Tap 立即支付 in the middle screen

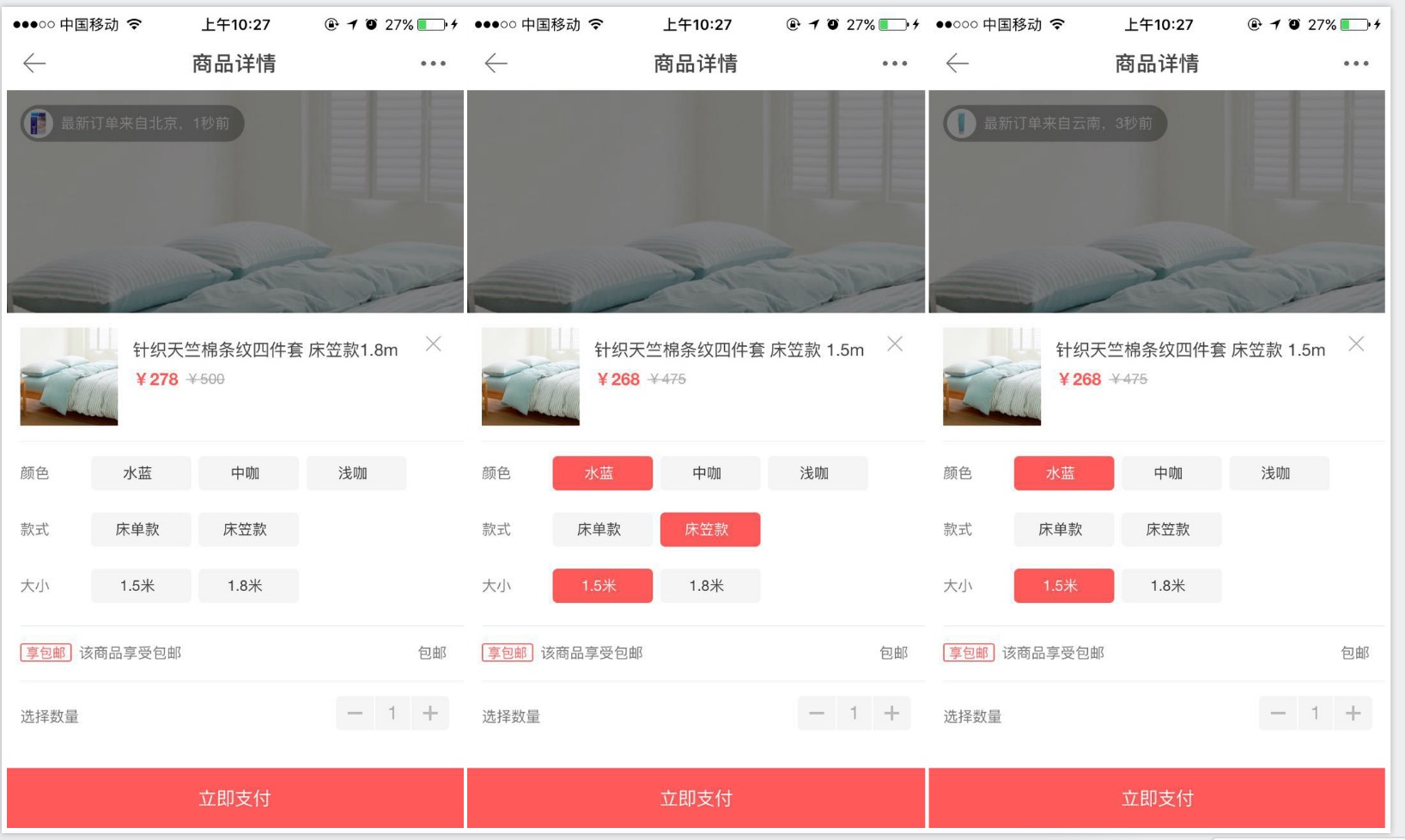[696, 798]
